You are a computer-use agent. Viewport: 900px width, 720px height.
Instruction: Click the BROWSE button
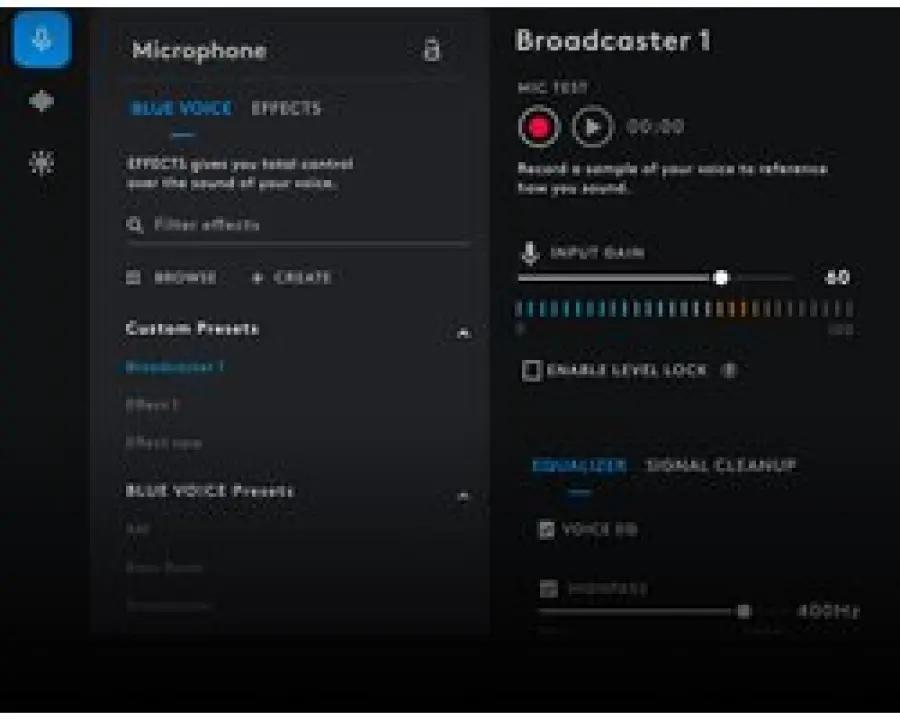(172, 278)
